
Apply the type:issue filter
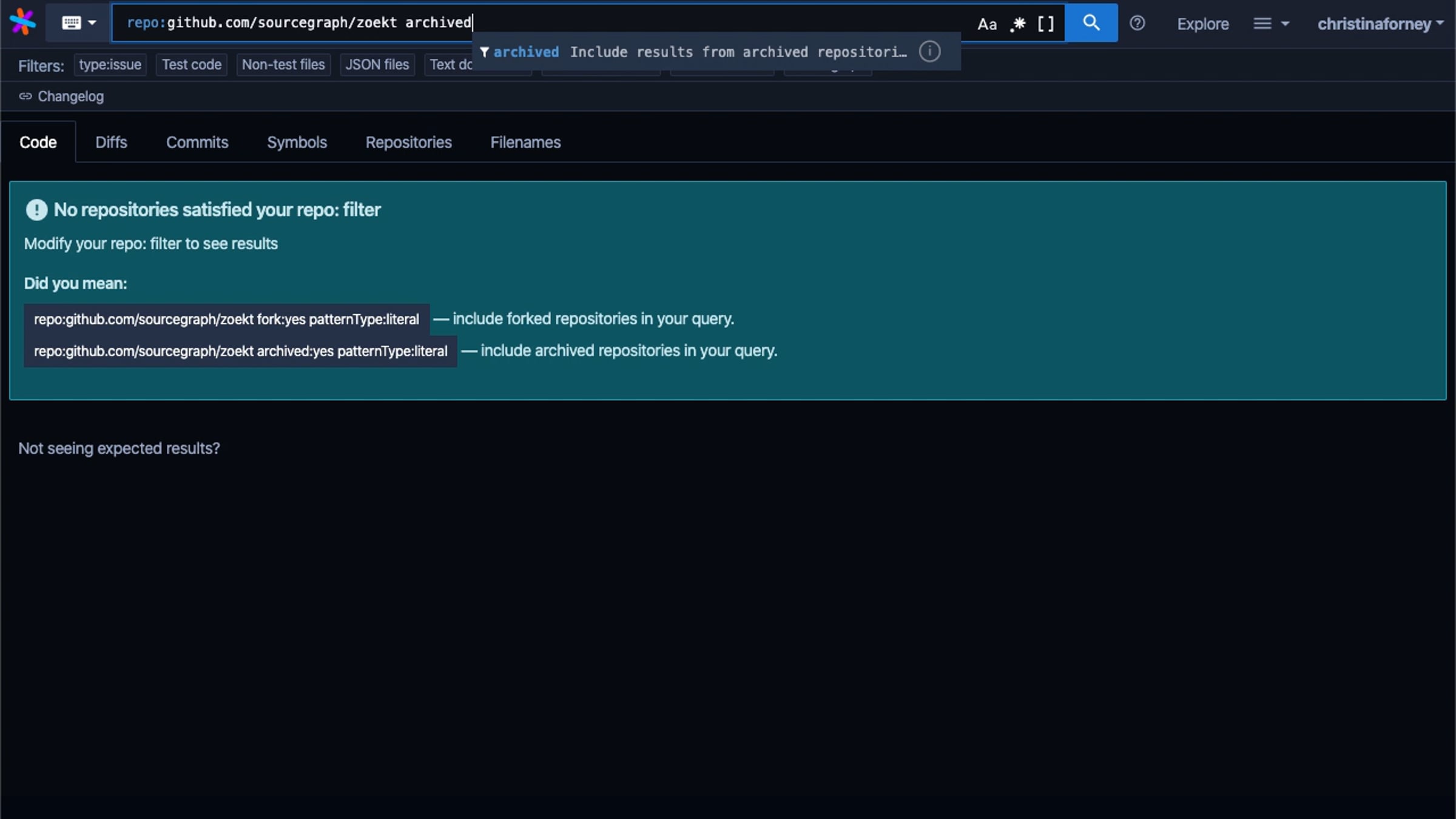point(110,65)
